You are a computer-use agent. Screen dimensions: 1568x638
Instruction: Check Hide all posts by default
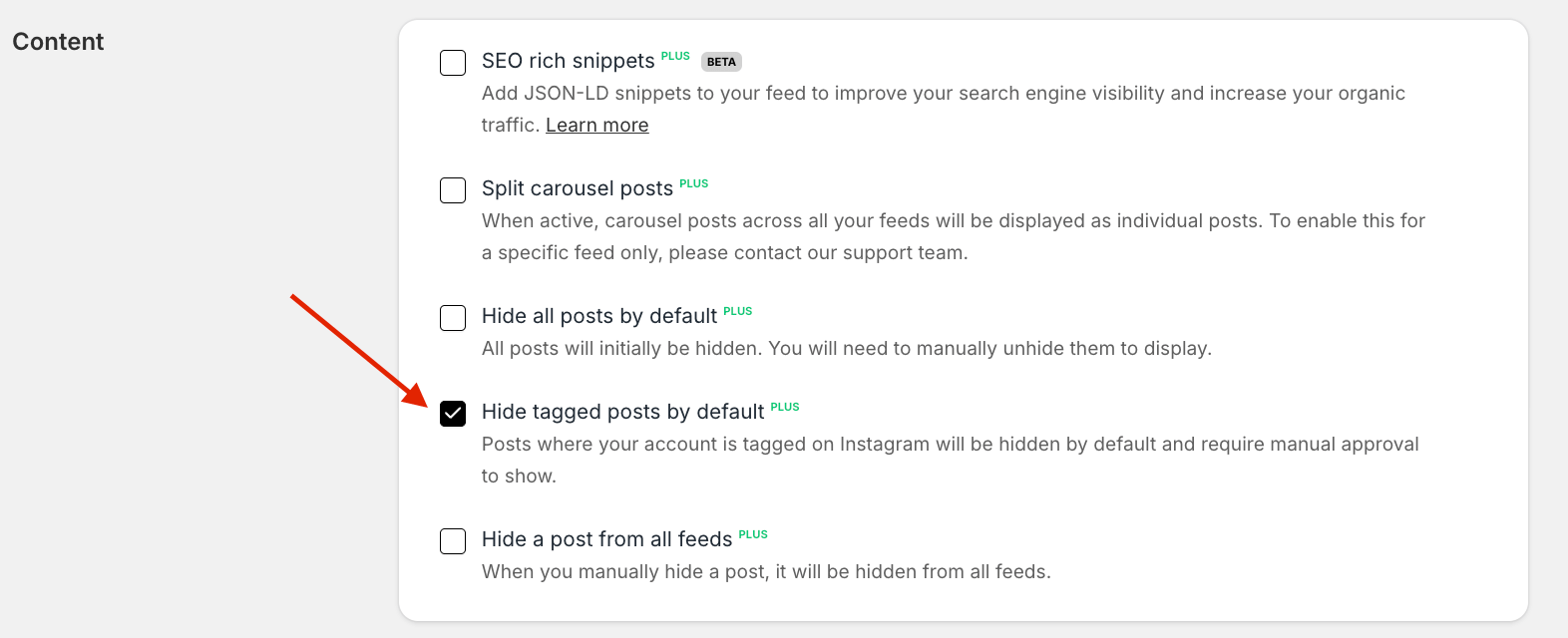point(453,317)
